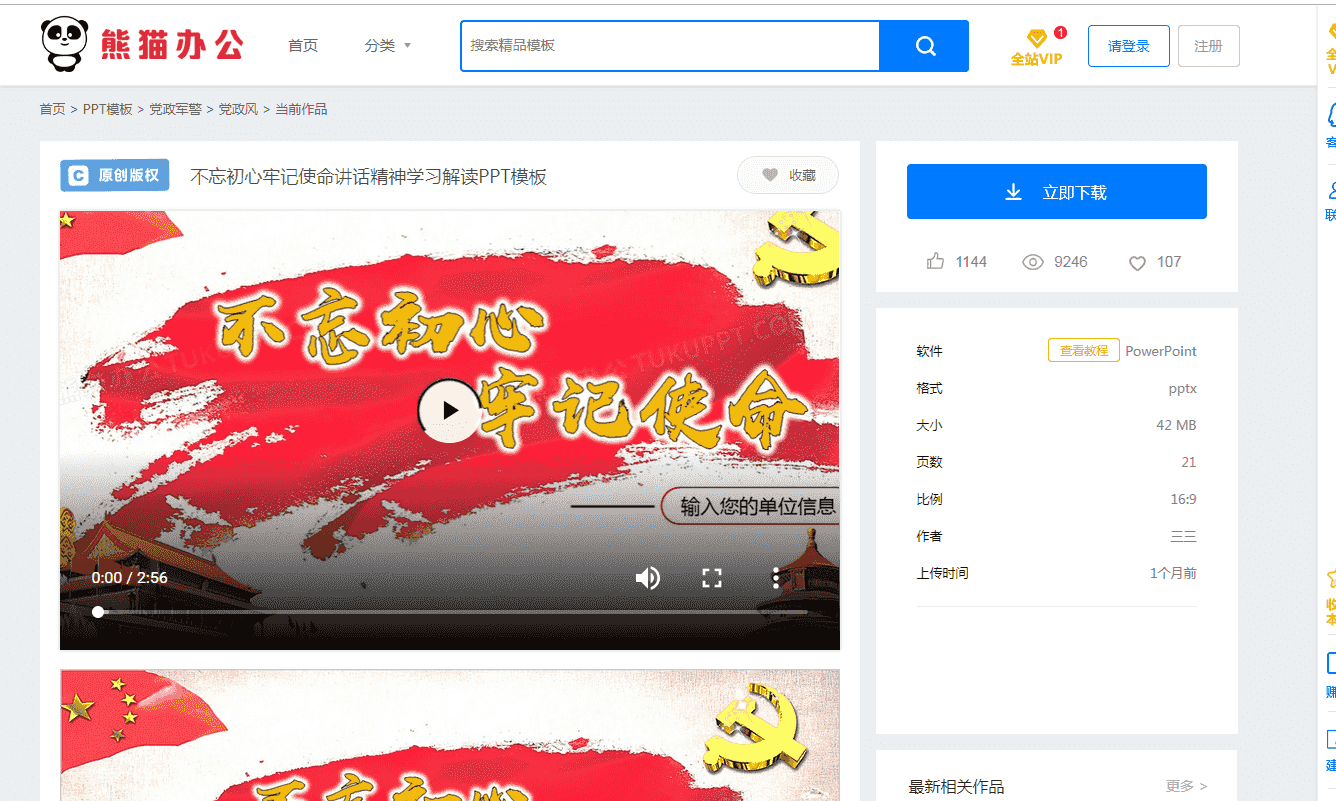Viewport: 1336px width, 801px height.
Task: Toggle 收藏 favorite for this template
Action: point(788,175)
